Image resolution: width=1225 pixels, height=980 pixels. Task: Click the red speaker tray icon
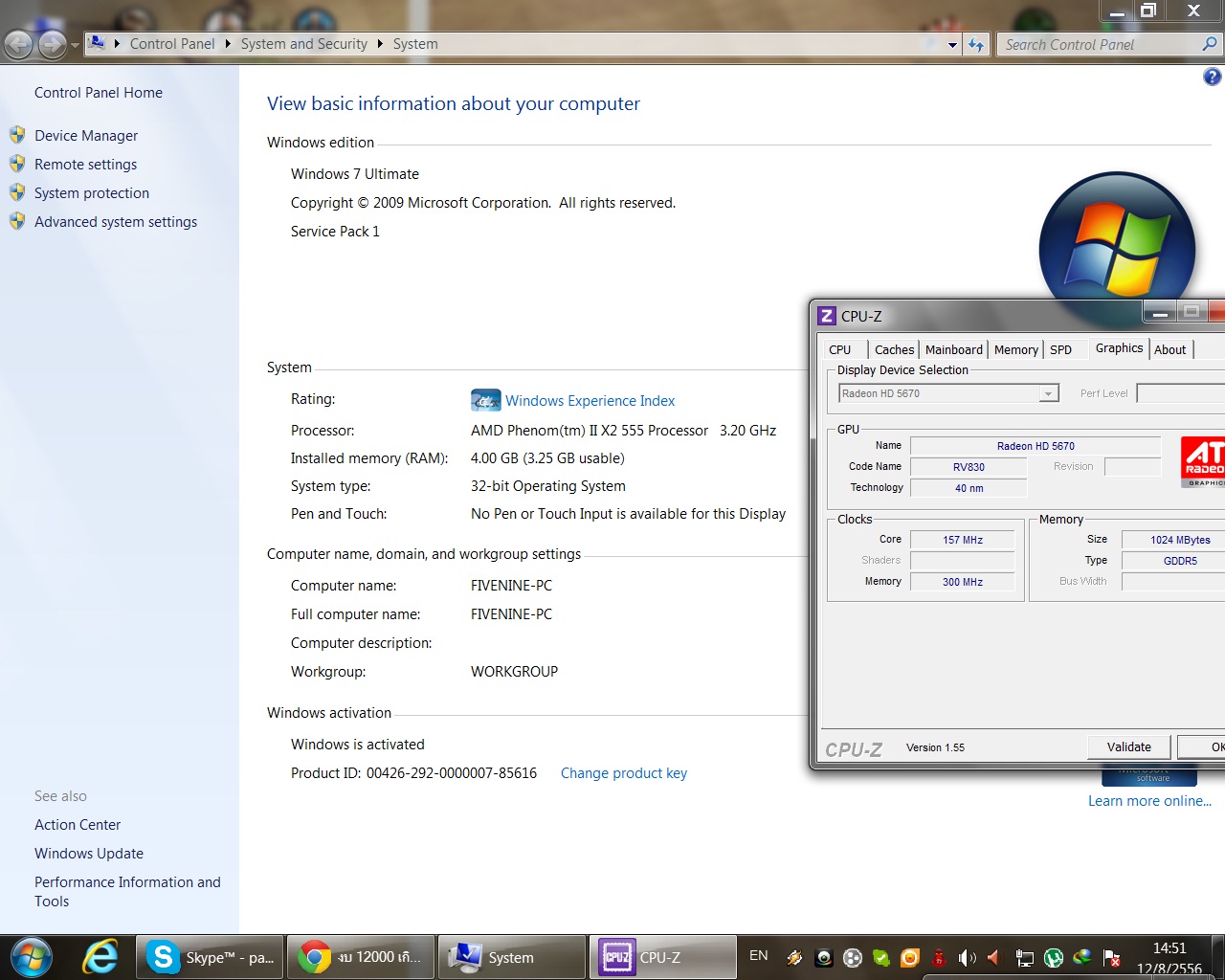(994, 957)
